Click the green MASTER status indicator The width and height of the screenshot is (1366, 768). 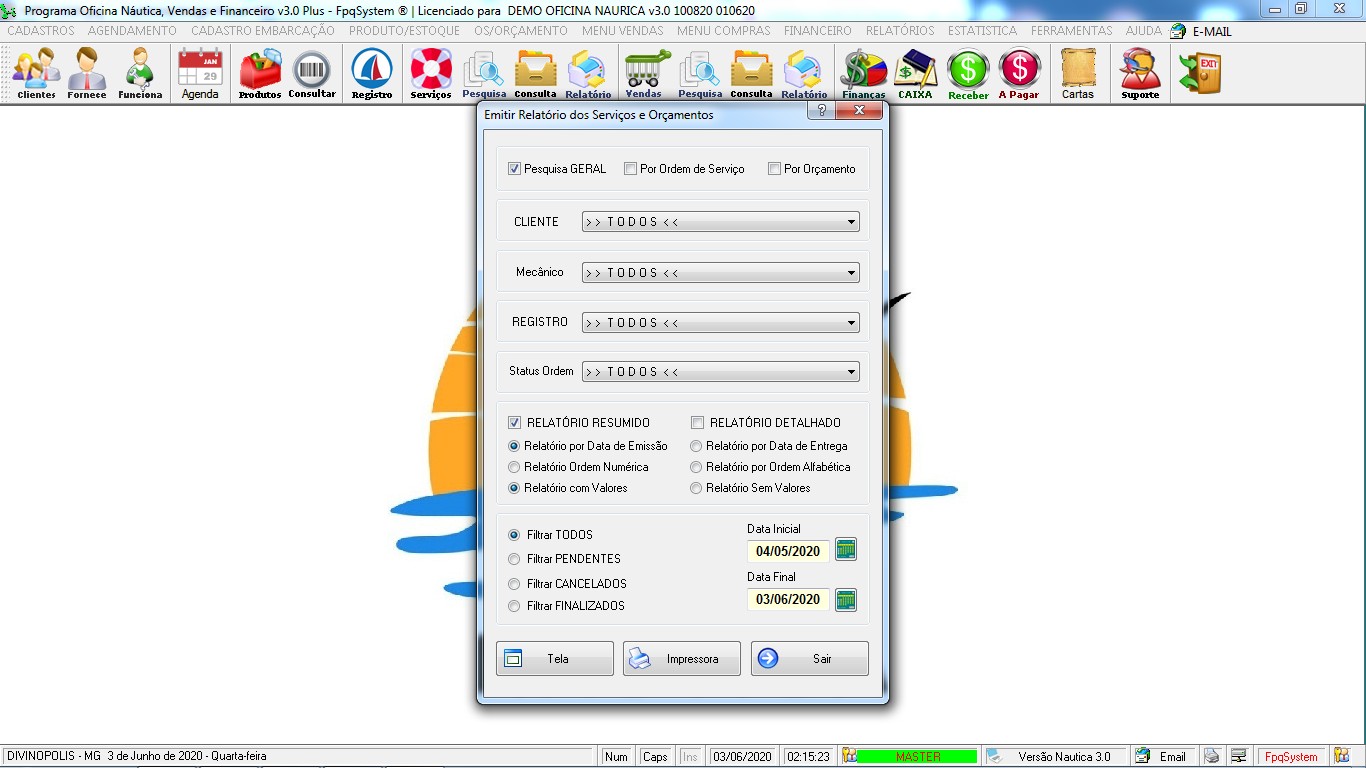(918, 757)
